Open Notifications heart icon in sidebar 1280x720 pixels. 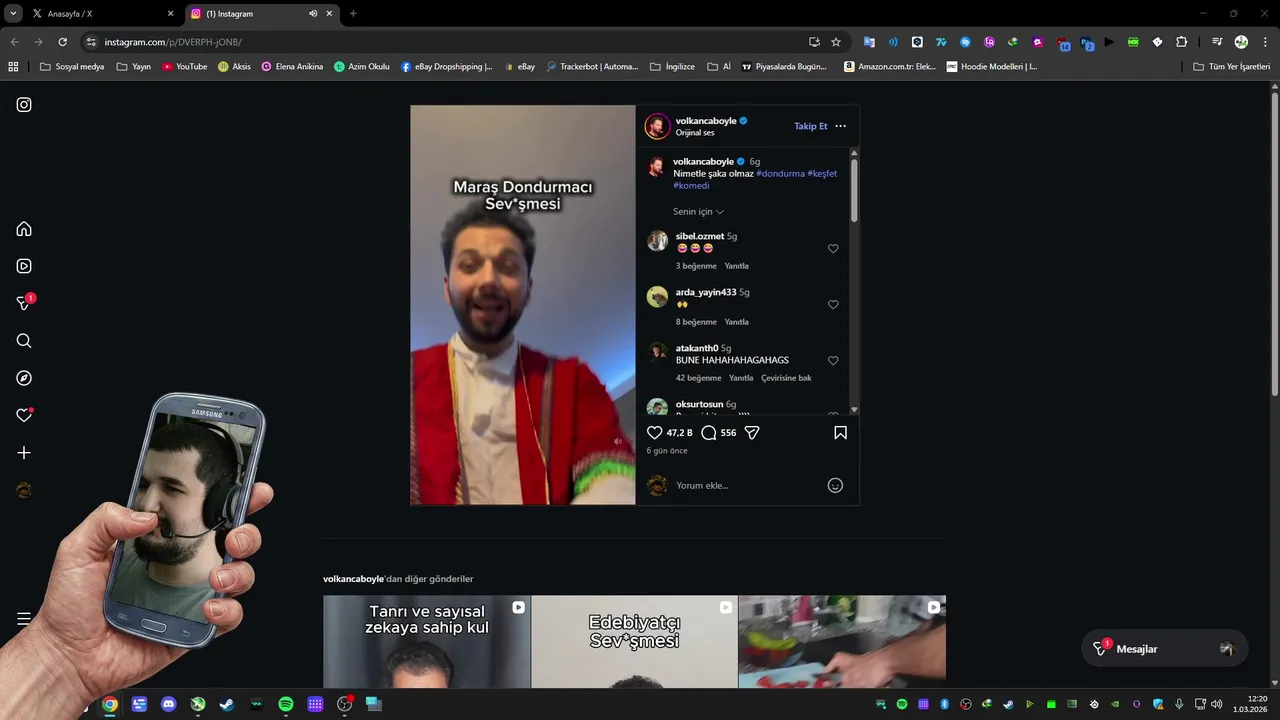(x=24, y=415)
